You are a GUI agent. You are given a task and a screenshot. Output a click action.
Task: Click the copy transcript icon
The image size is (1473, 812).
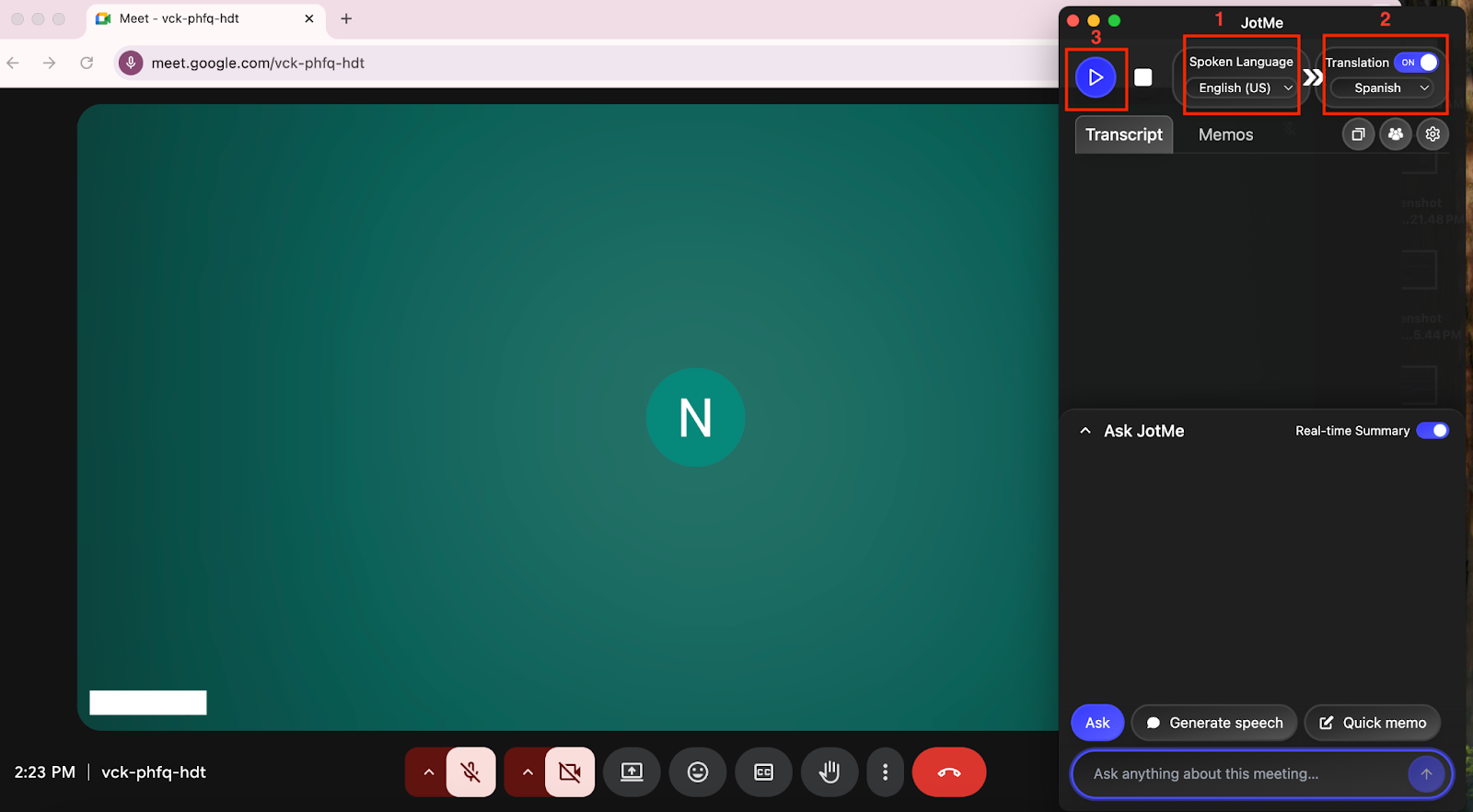click(x=1358, y=134)
